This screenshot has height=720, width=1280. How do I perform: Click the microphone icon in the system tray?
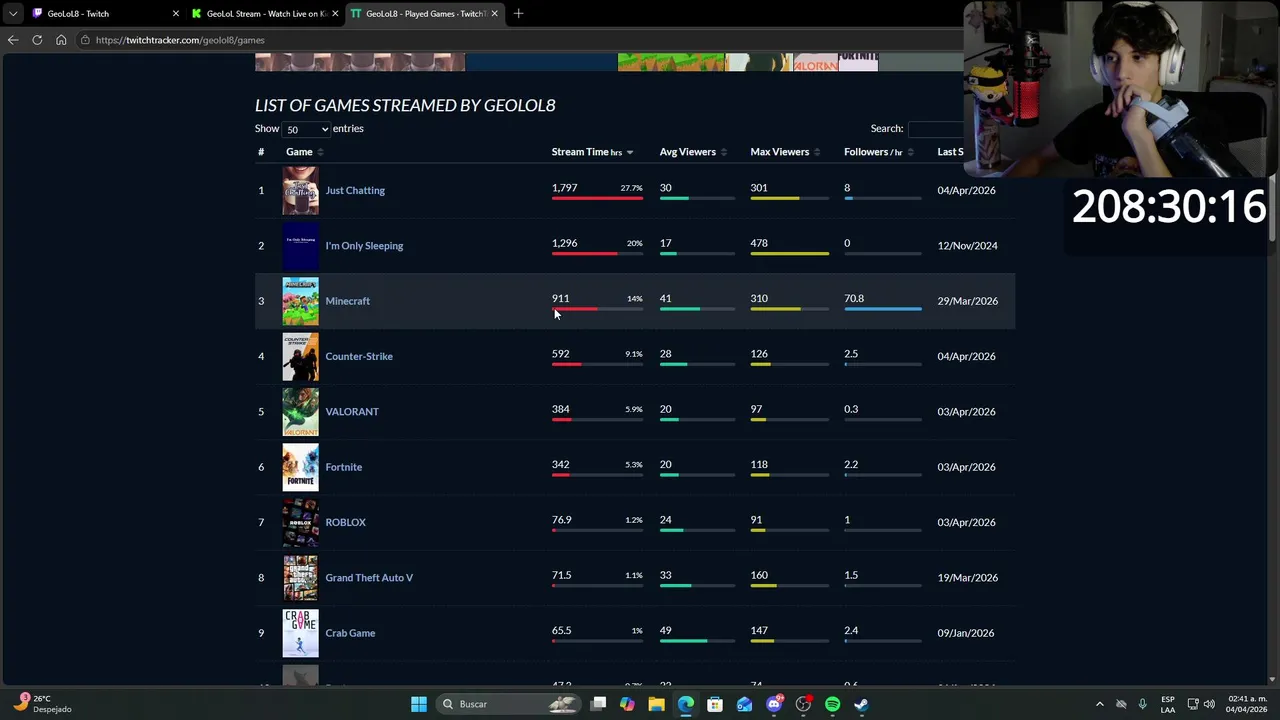click(1142, 704)
